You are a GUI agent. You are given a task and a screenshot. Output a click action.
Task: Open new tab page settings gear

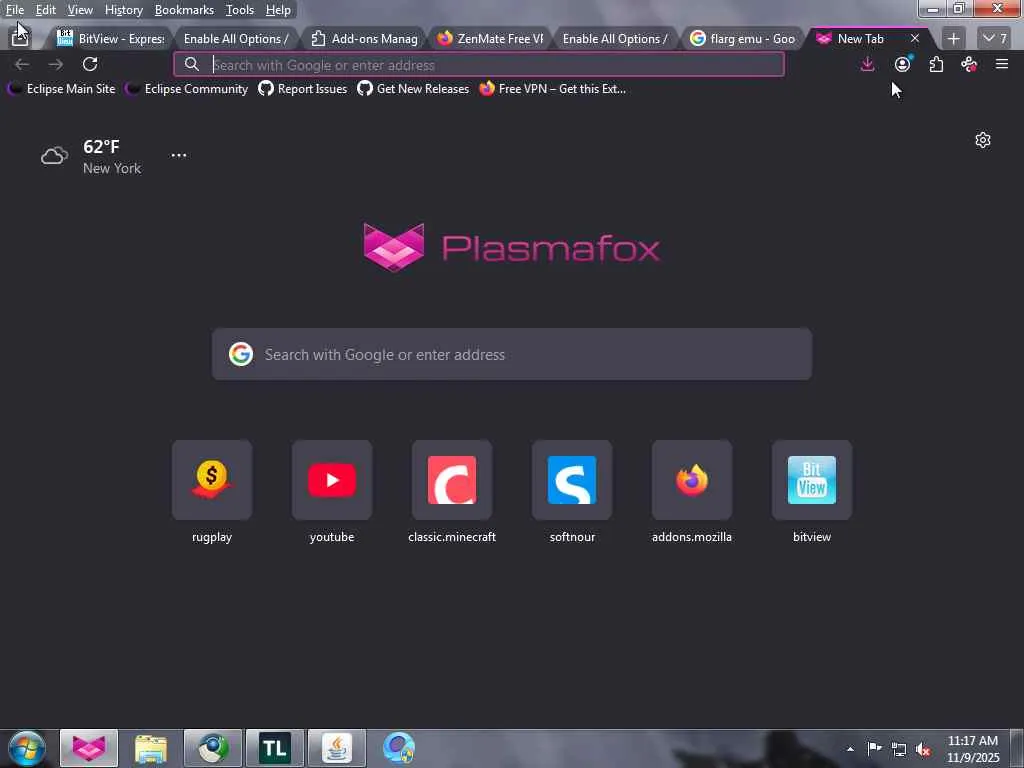[983, 140]
